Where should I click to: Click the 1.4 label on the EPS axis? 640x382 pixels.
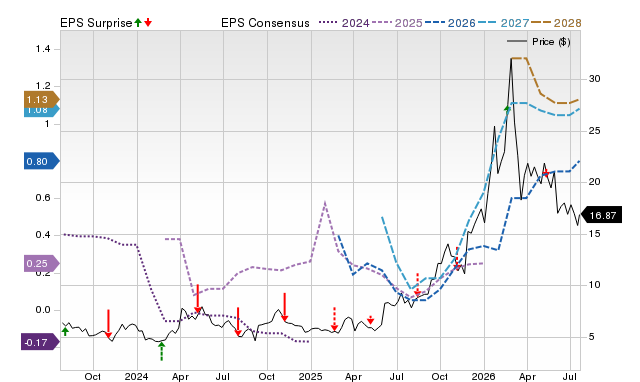(x=43, y=49)
